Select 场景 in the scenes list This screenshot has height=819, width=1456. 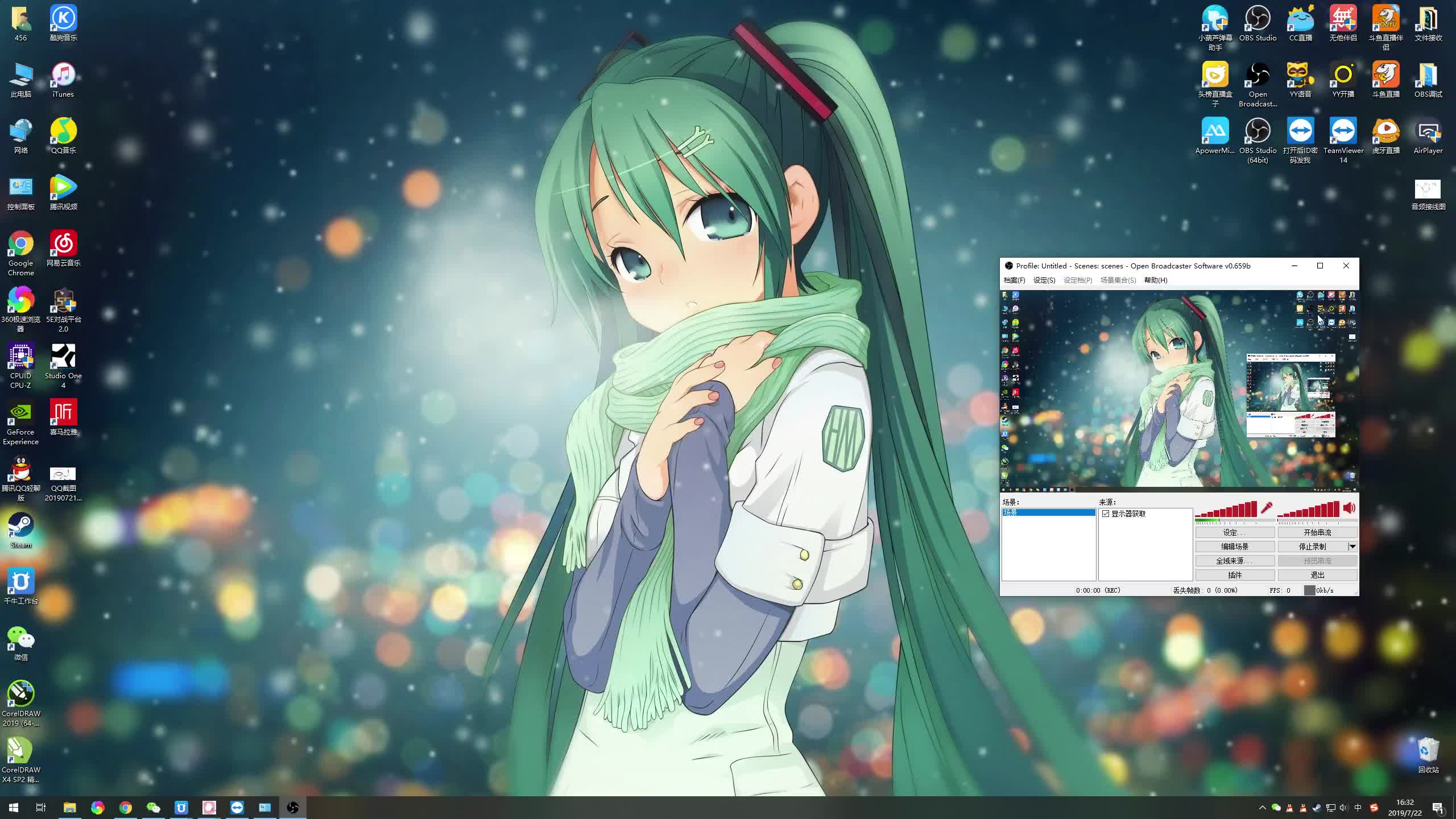coord(1048,512)
